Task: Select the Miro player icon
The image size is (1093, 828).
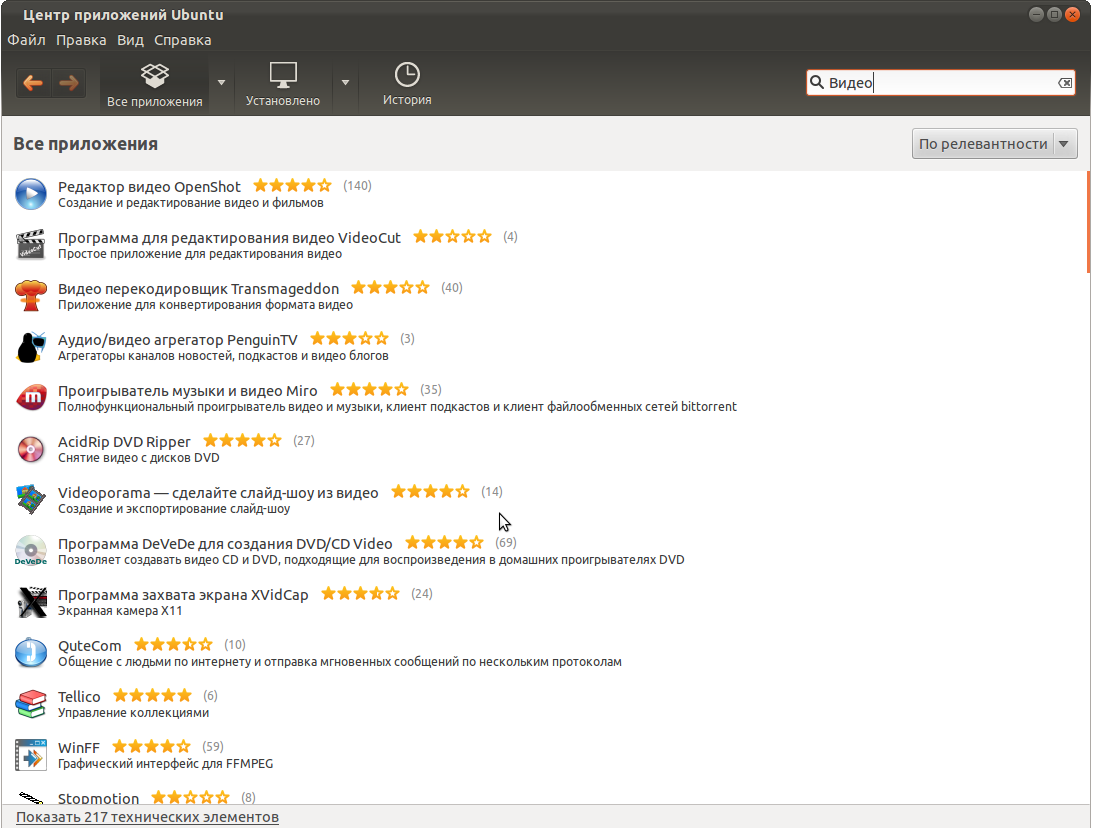Action: click(31, 397)
